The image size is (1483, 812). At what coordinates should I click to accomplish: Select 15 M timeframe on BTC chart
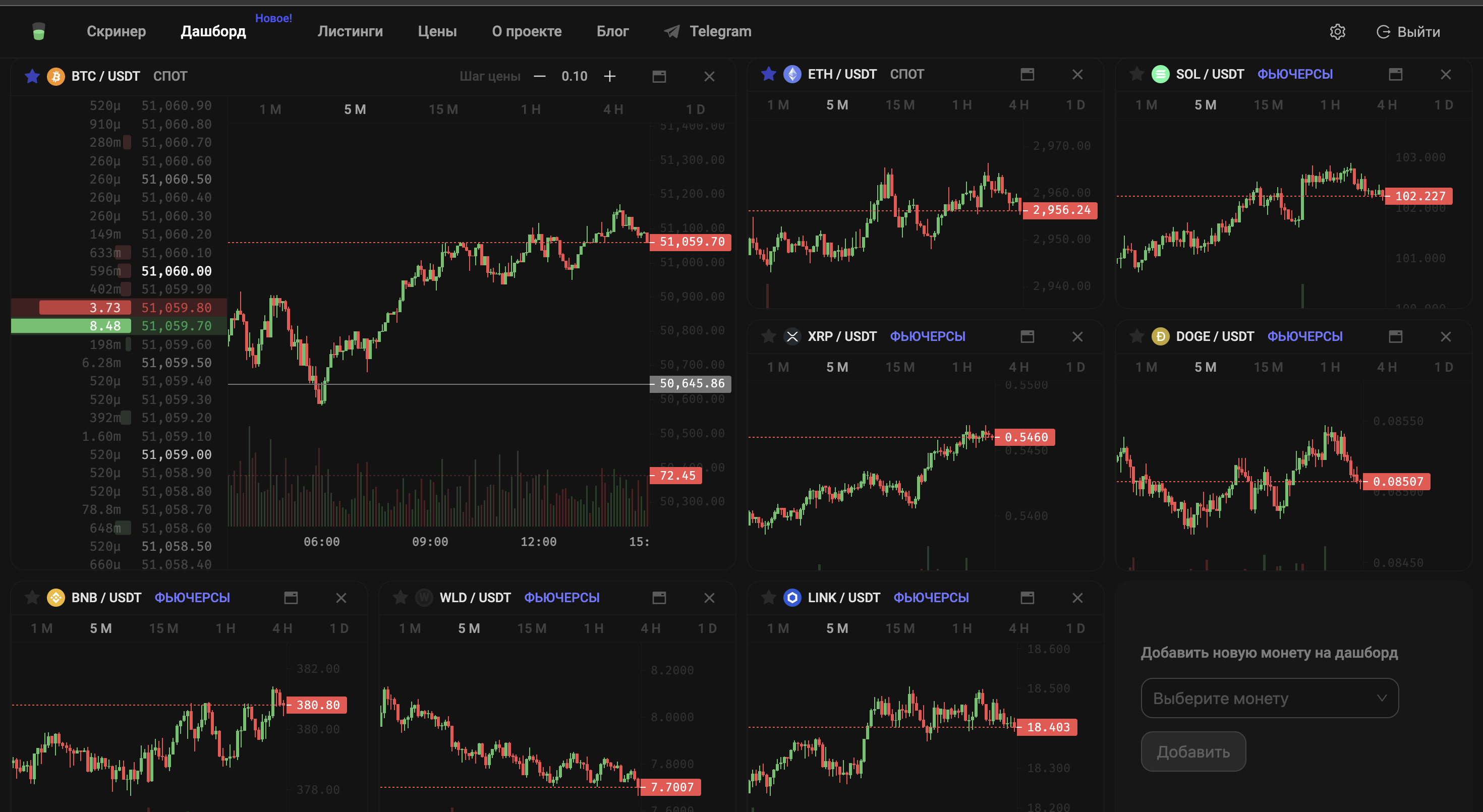click(x=443, y=109)
